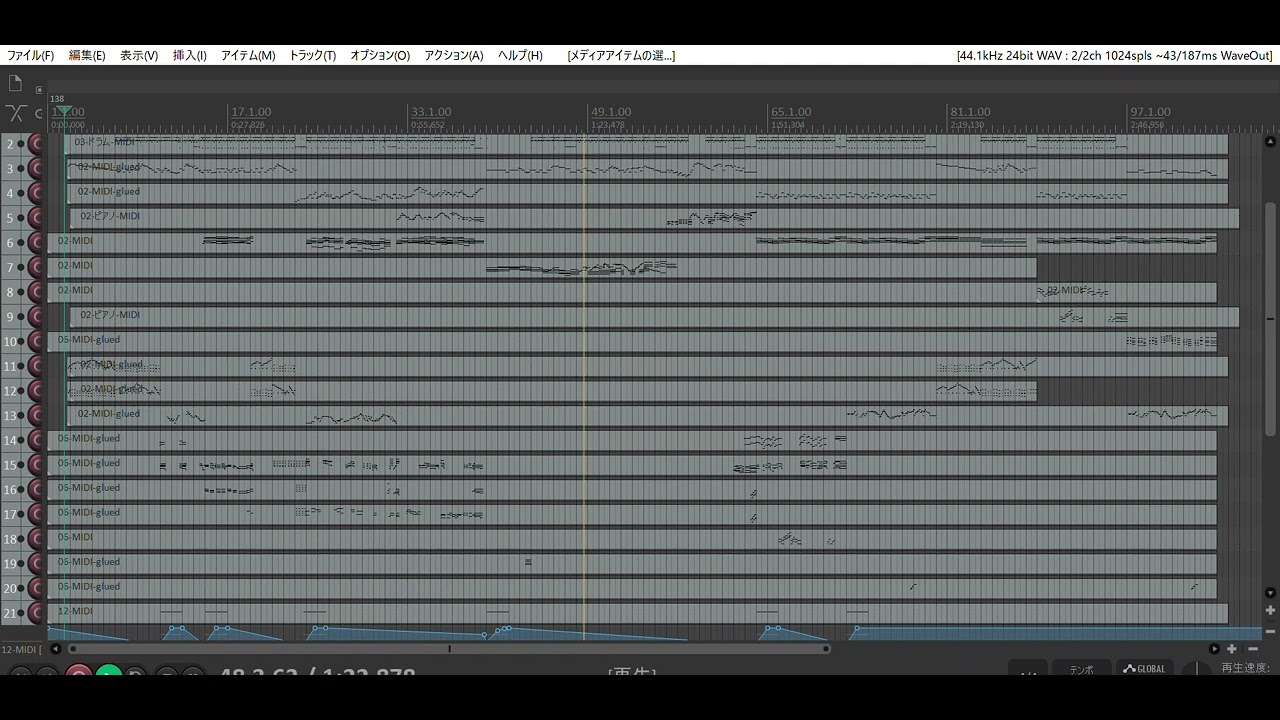
Task: Select the 02-ピアノ-MIDI item on track 9
Action: (x=654, y=317)
